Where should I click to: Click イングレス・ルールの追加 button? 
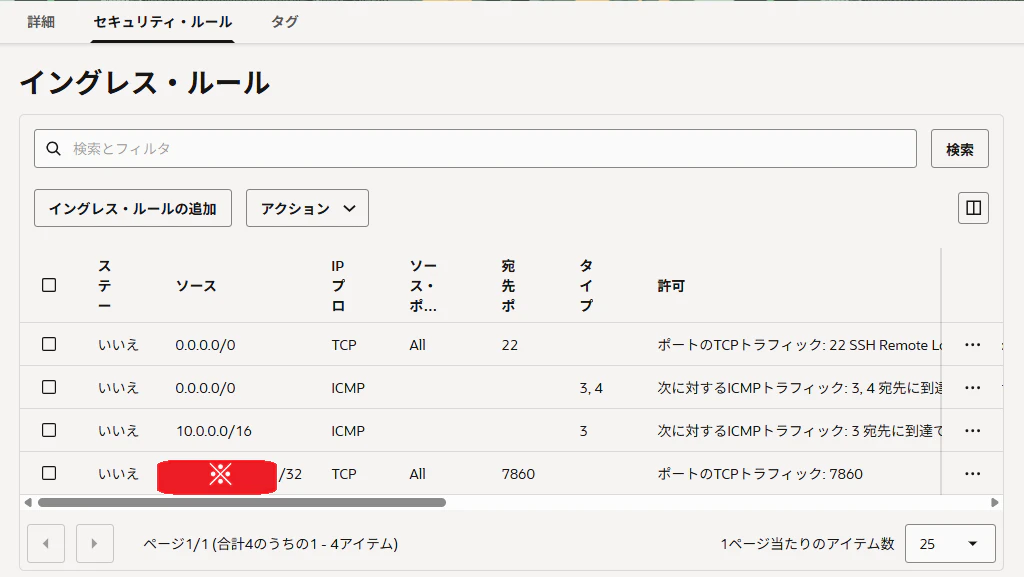[x=133, y=208]
